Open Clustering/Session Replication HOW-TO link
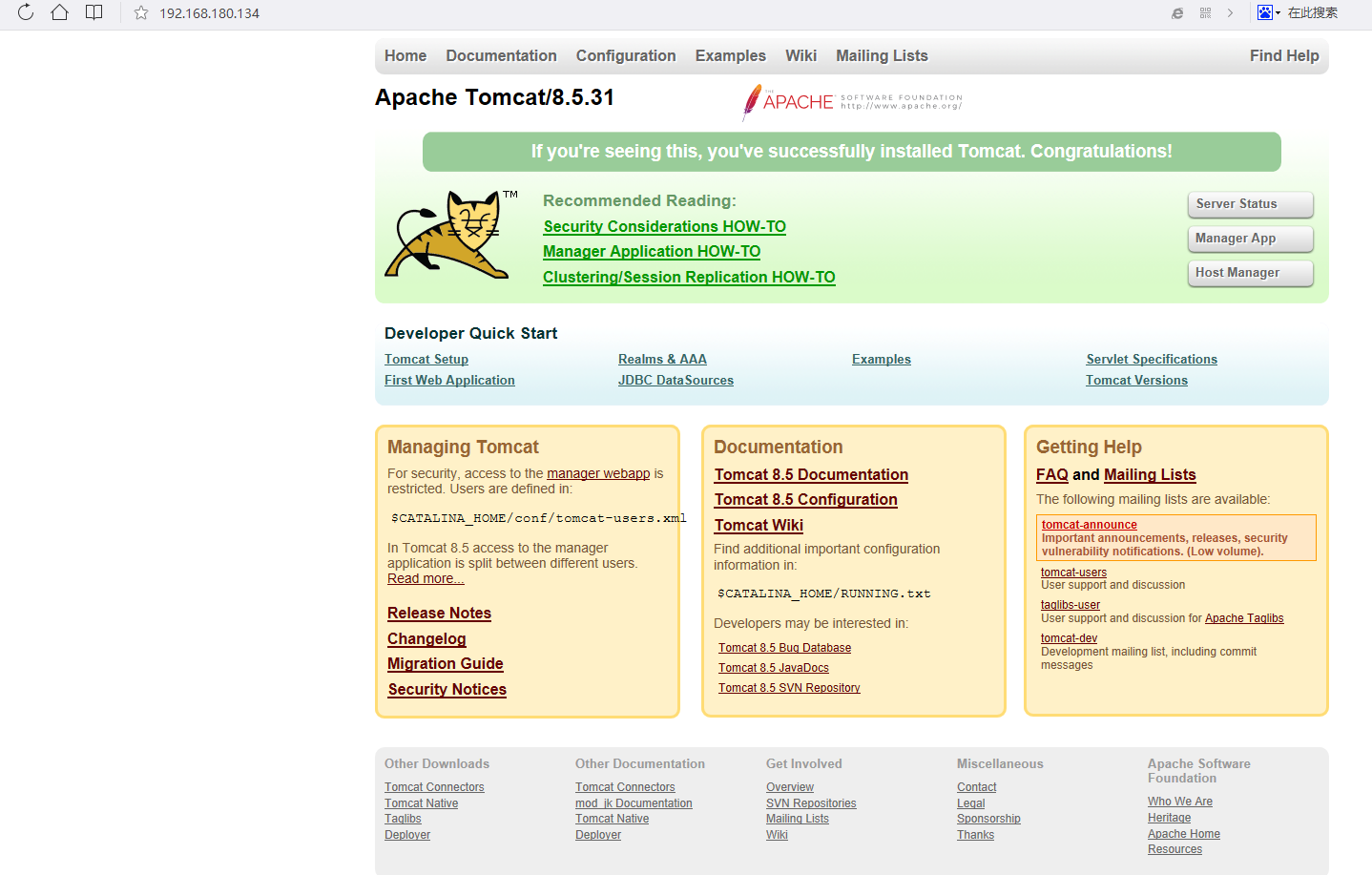The width and height of the screenshot is (1372, 875). (x=689, y=278)
